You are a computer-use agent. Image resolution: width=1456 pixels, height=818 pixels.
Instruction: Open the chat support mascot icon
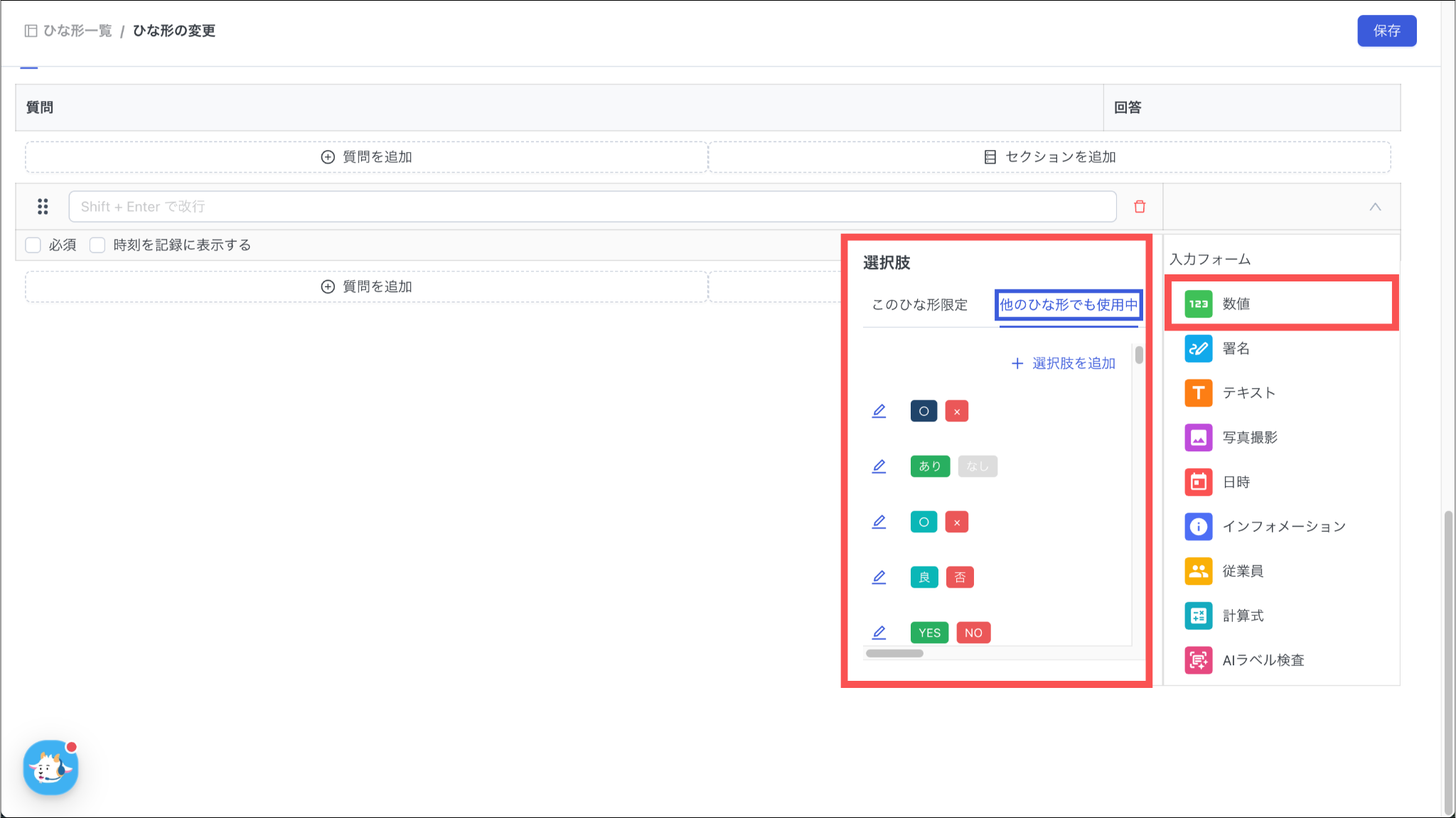click(50, 768)
